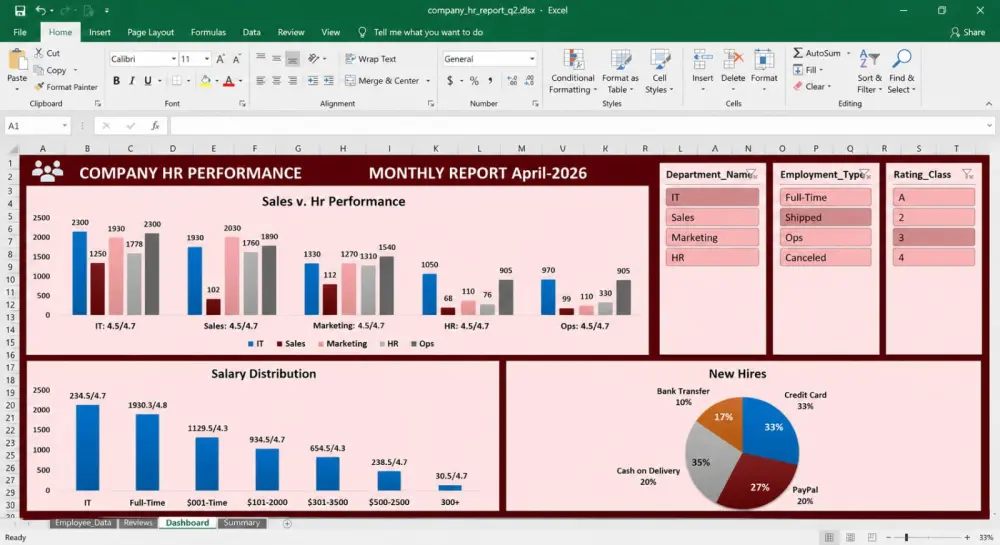The width and height of the screenshot is (1000, 545).
Task: Click Increase Decimal icon
Action: tap(512, 80)
